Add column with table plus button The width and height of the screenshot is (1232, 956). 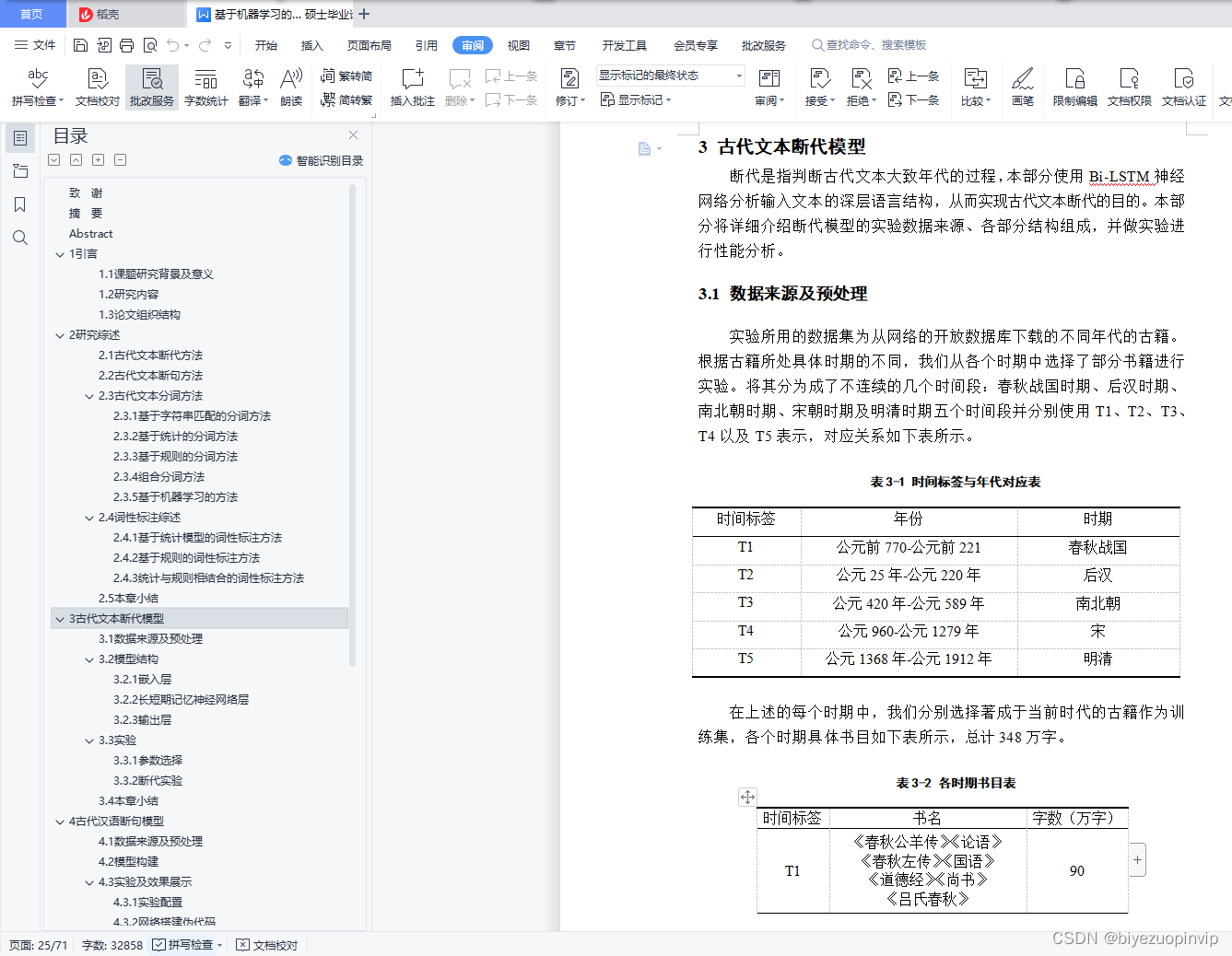click(1137, 860)
